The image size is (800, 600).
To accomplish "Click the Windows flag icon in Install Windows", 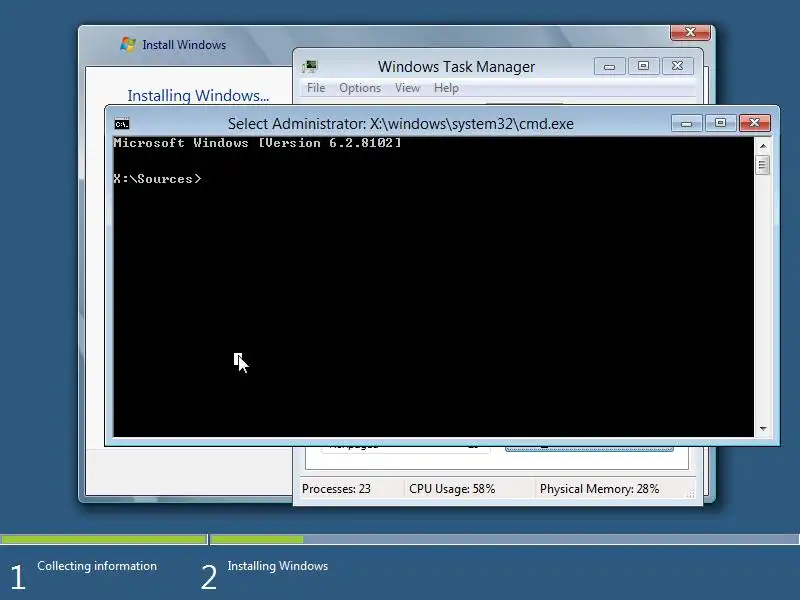I will point(128,44).
